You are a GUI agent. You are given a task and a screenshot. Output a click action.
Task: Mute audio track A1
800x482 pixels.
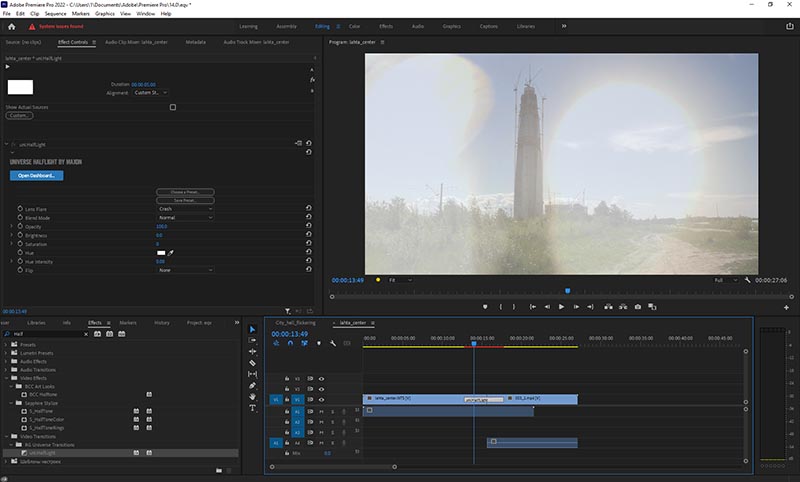tap(321, 412)
